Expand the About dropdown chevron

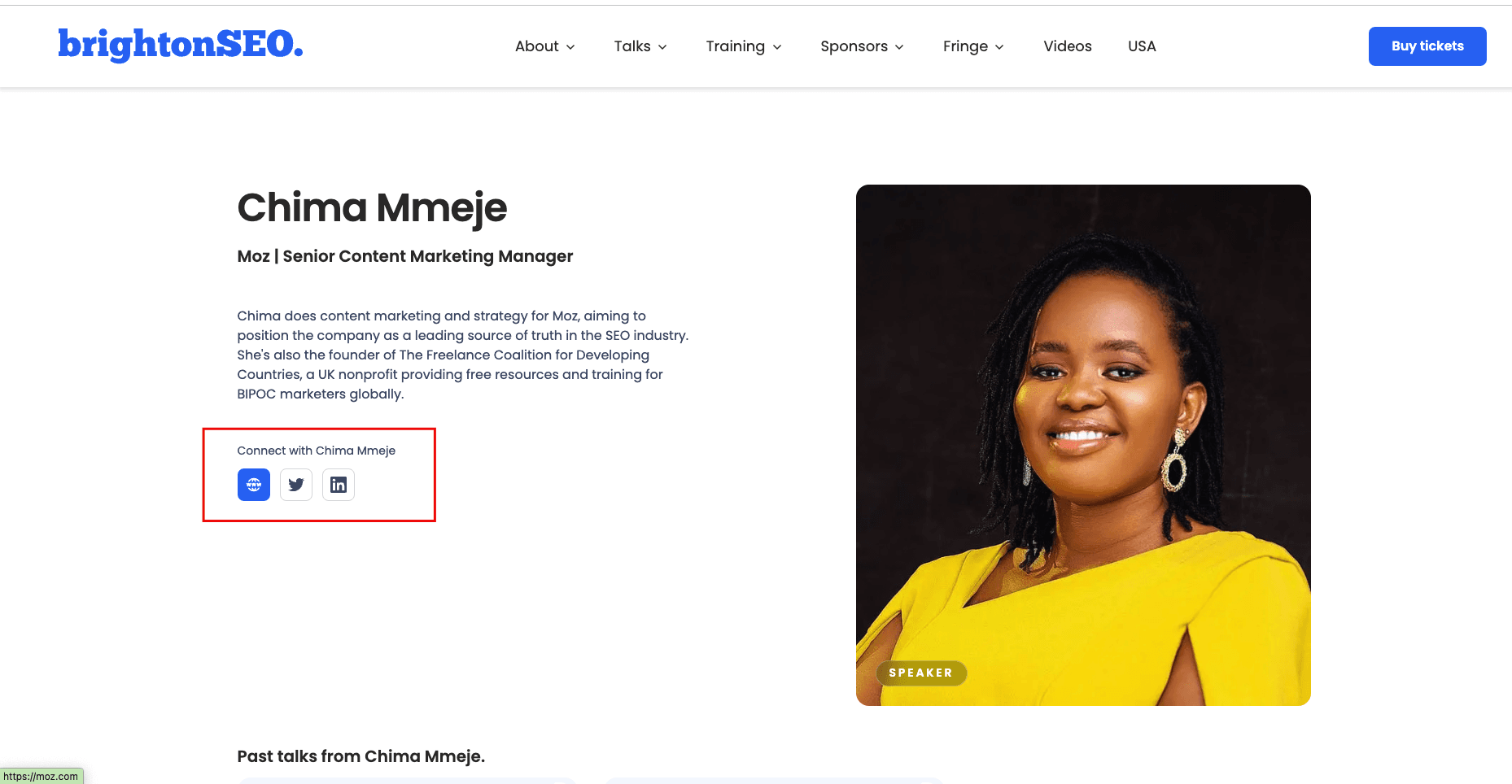coord(570,47)
